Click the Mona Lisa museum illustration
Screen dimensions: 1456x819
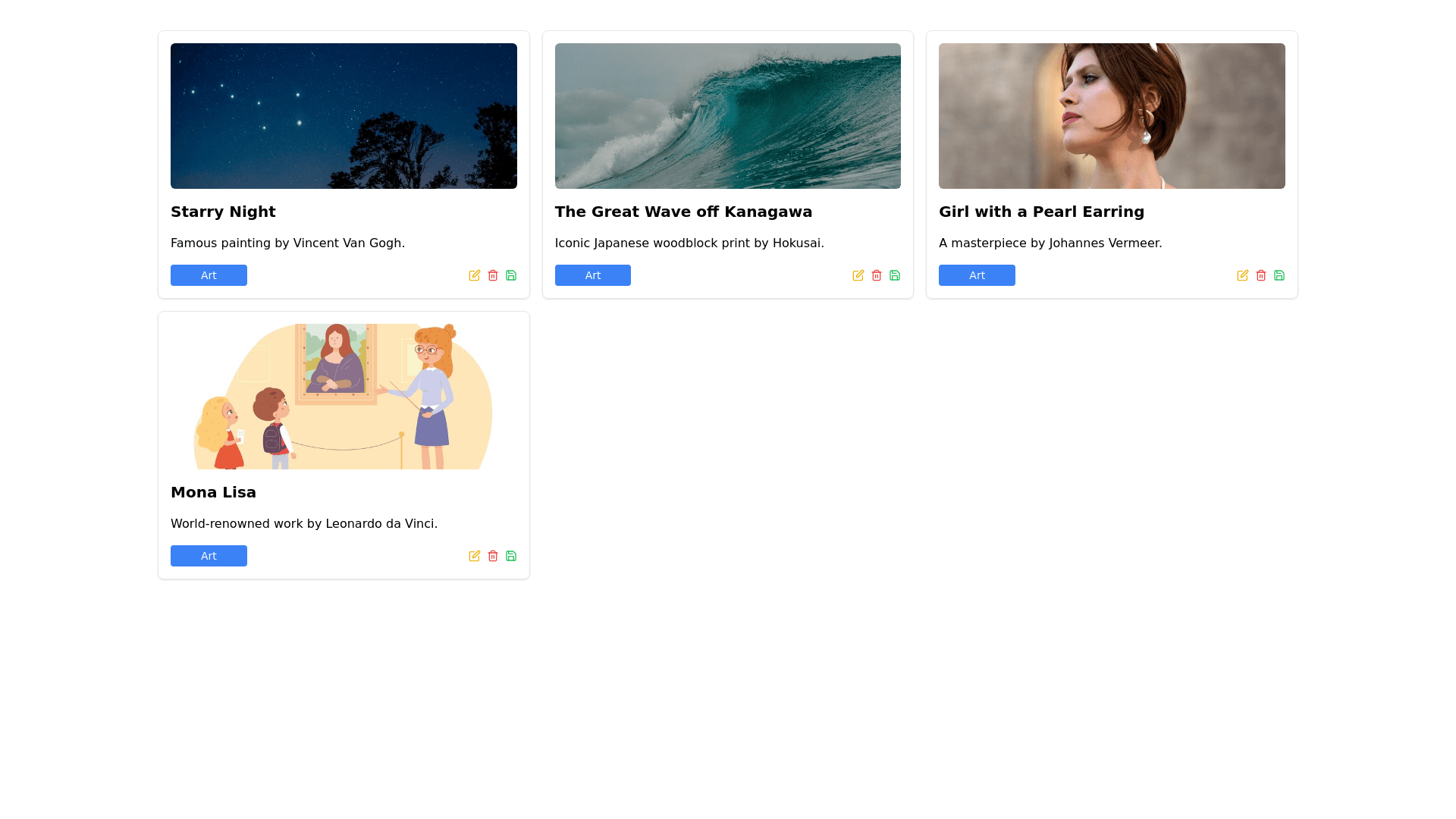pos(344,397)
